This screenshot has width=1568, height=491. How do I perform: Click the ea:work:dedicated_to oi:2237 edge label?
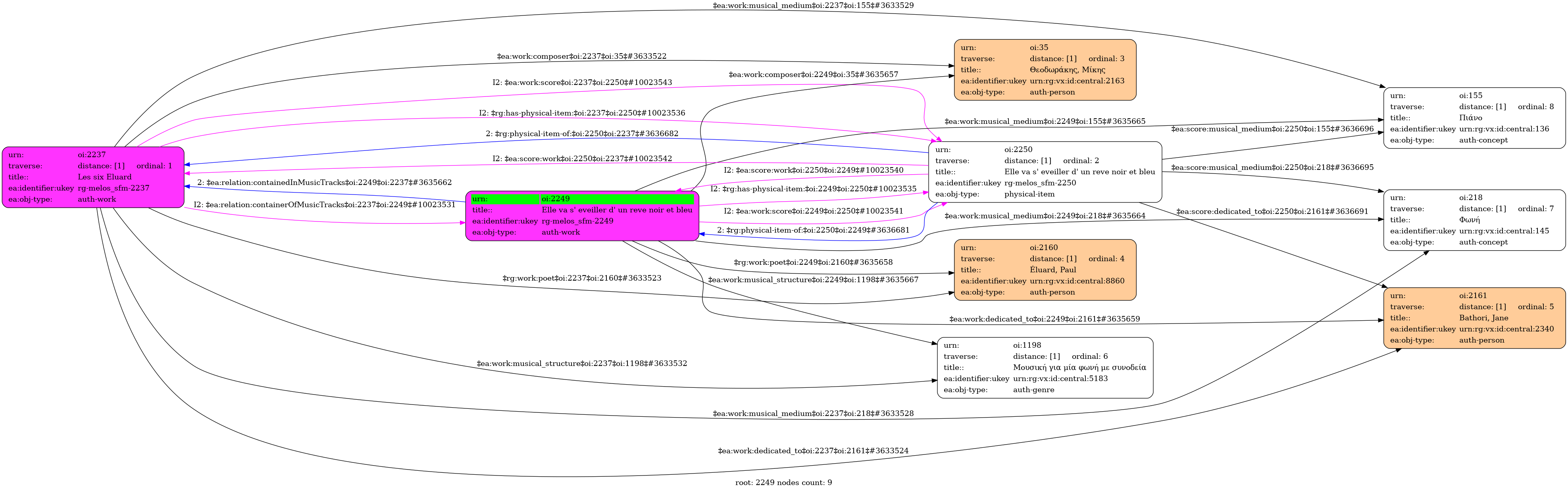click(813, 451)
